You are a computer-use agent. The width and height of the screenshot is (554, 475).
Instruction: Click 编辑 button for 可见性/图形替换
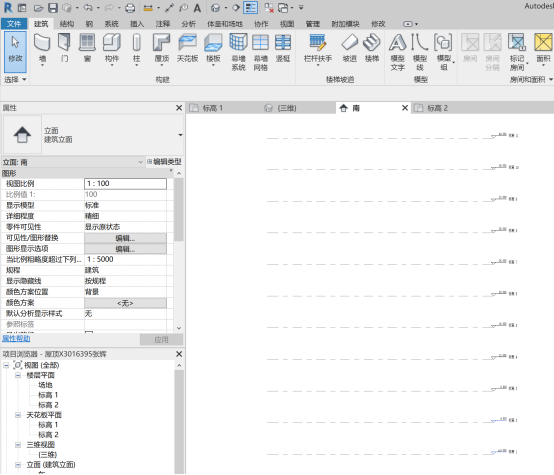click(x=125, y=238)
